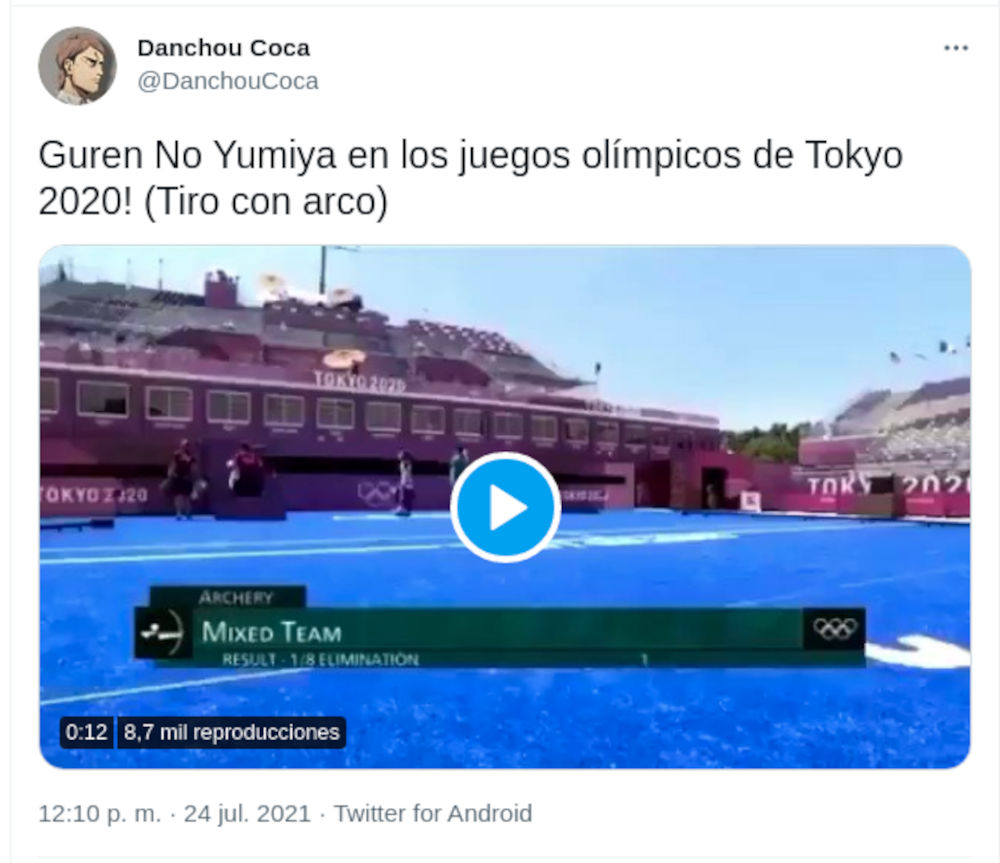Open the @DanchouCoca handle link
This screenshot has height=863, width=1000.
[228, 81]
